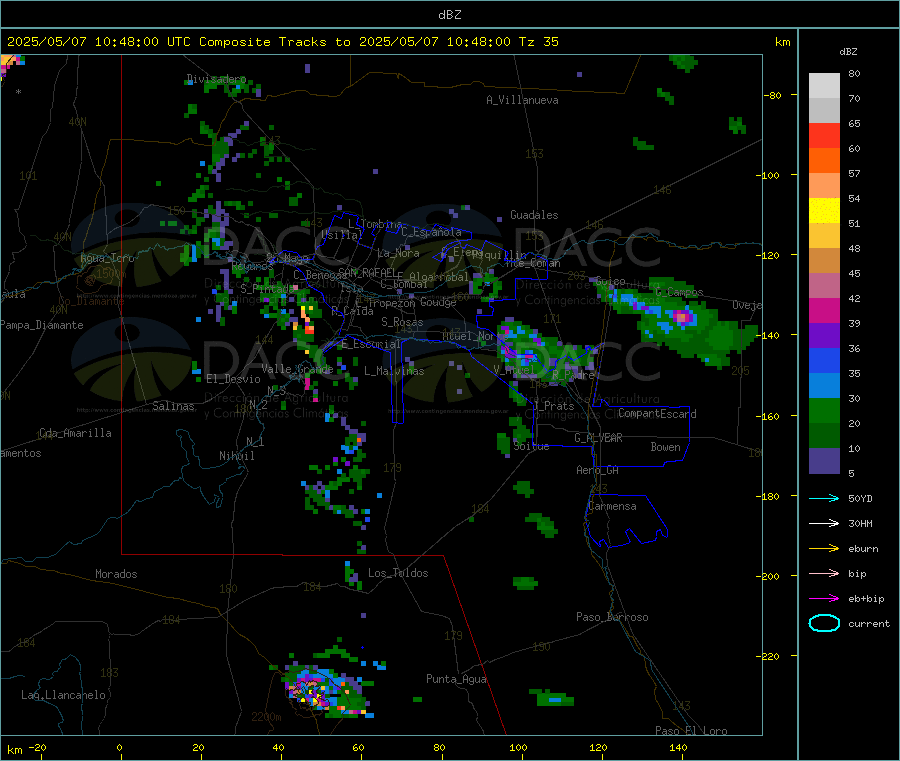Click the 'Soitue' map label
The height and width of the screenshot is (761, 900).
[x=531, y=446]
